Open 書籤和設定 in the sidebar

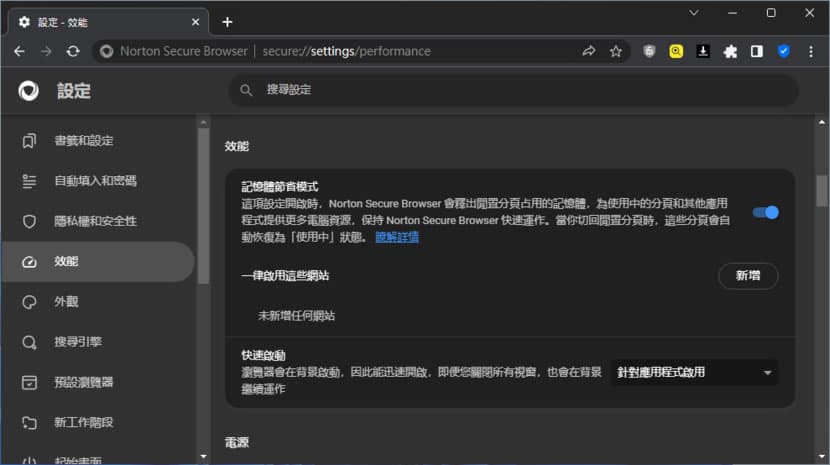pos(98,141)
